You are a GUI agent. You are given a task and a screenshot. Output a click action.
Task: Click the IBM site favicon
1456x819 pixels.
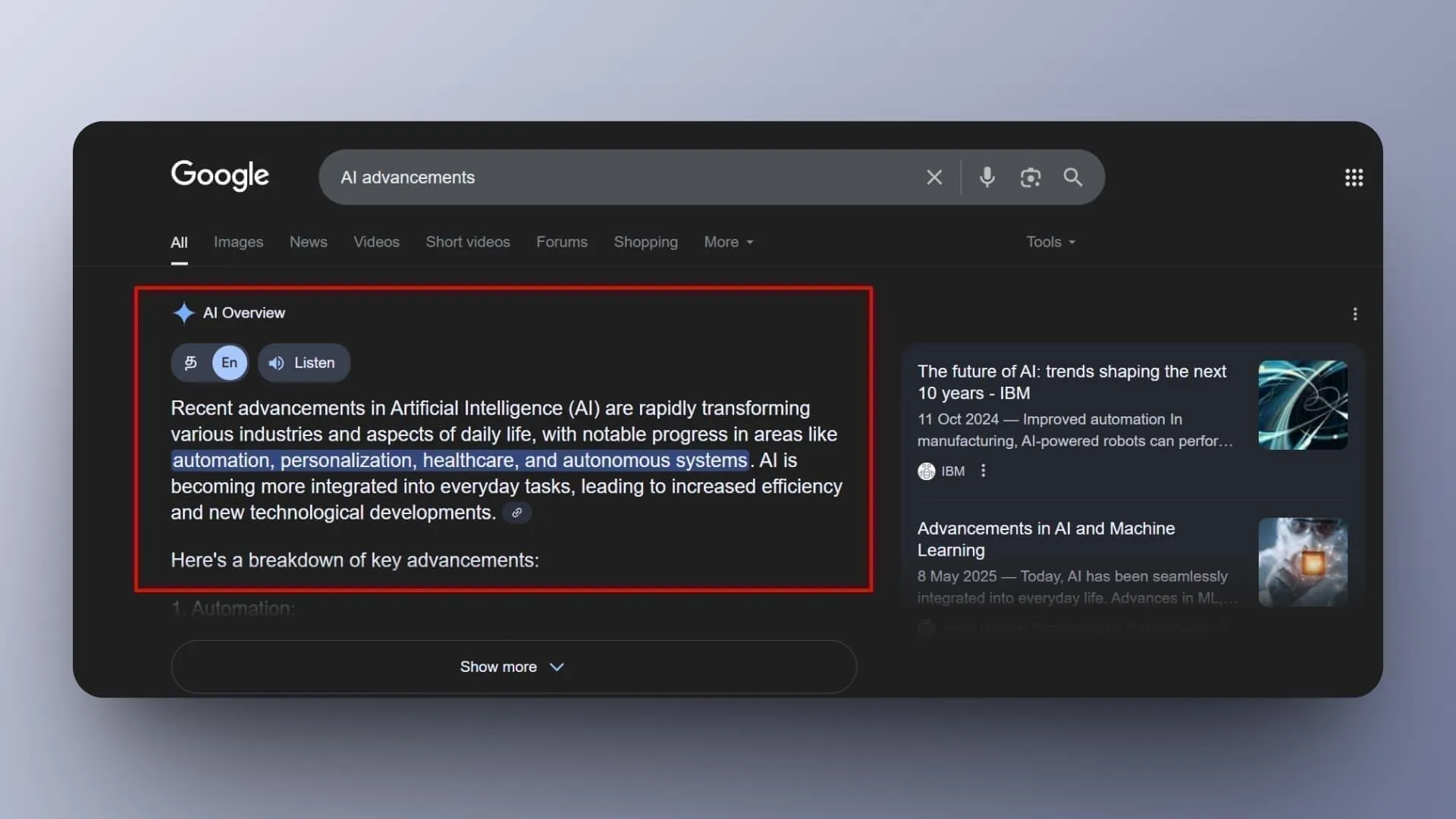pyautogui.click(x=926, y=471)
